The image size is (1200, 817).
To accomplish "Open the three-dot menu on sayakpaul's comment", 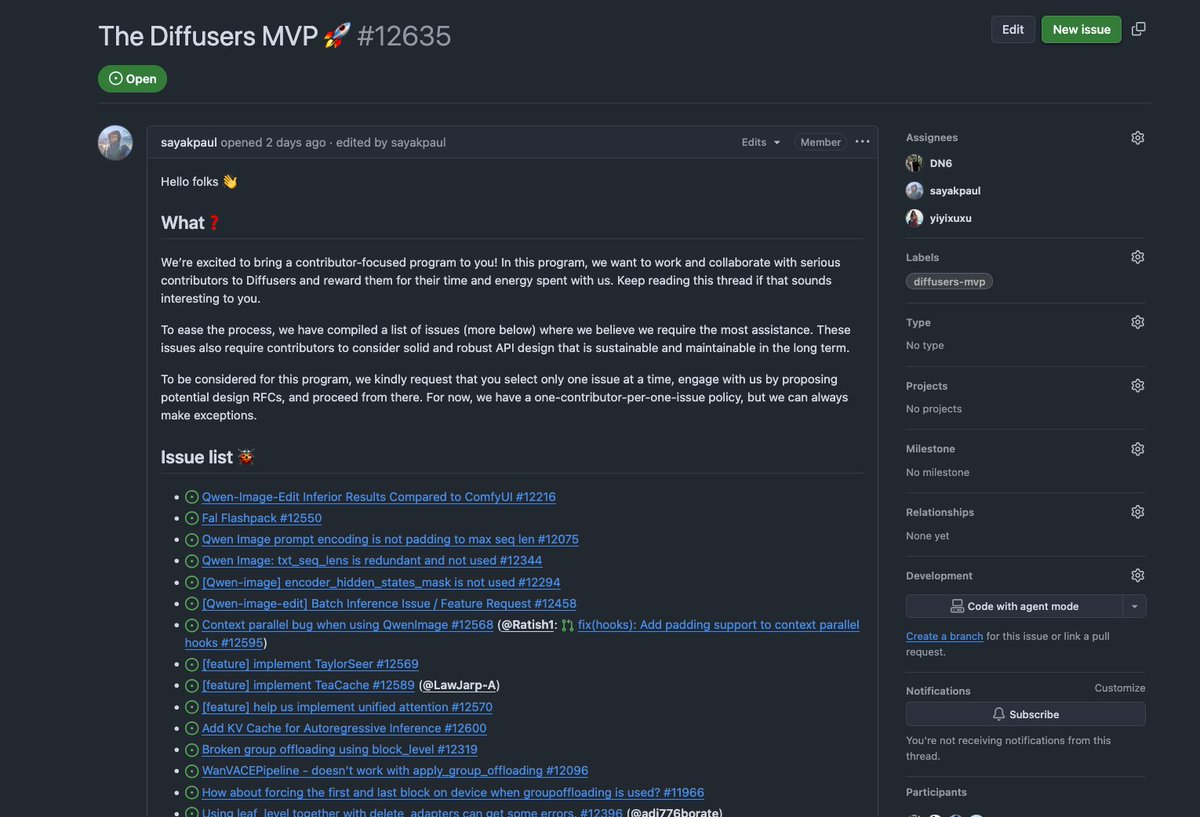I will point(862,142).
